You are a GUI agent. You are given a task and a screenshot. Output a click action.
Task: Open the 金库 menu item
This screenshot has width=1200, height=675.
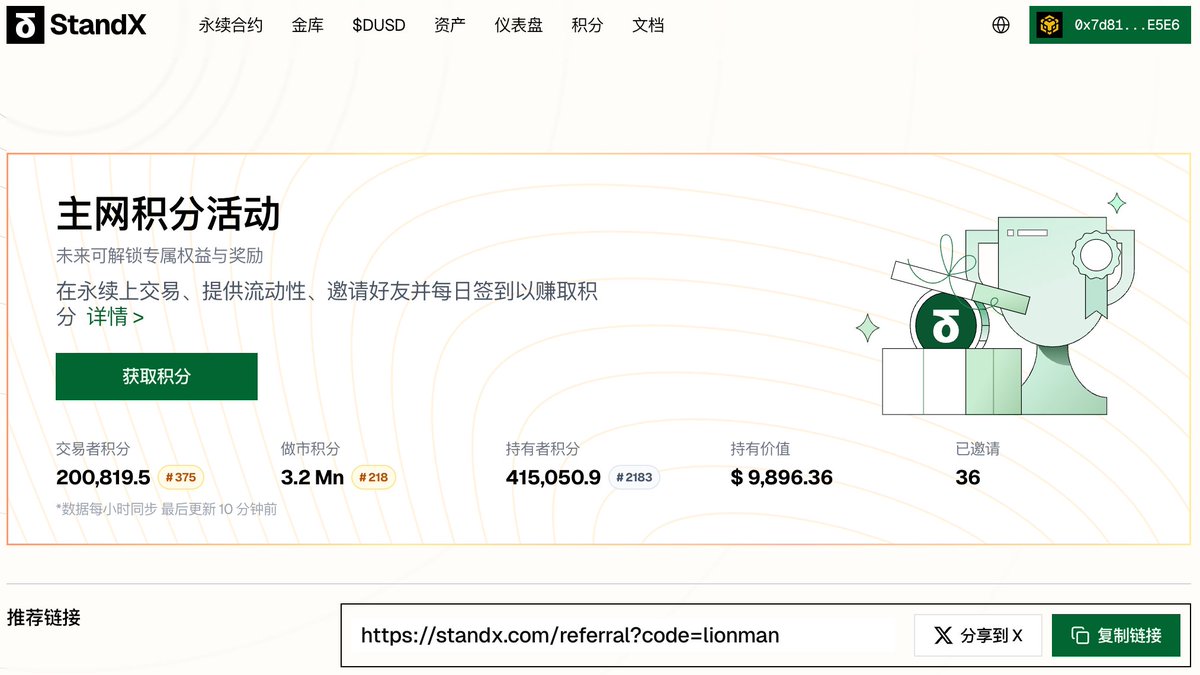(x=308, y=25)
